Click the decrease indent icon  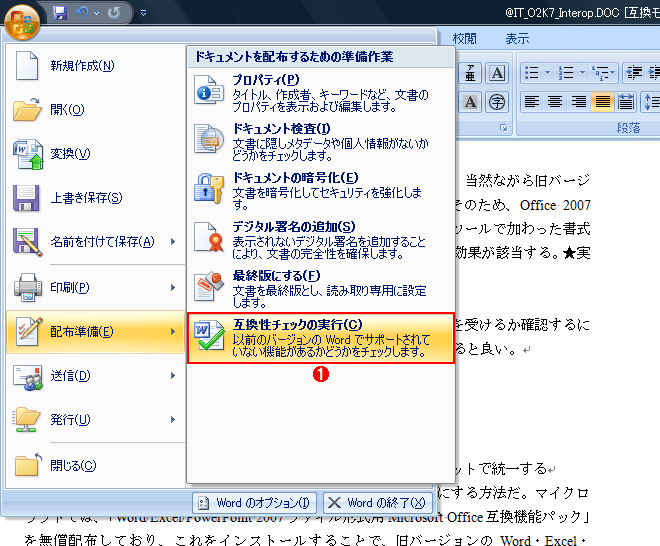coord(634,72)
